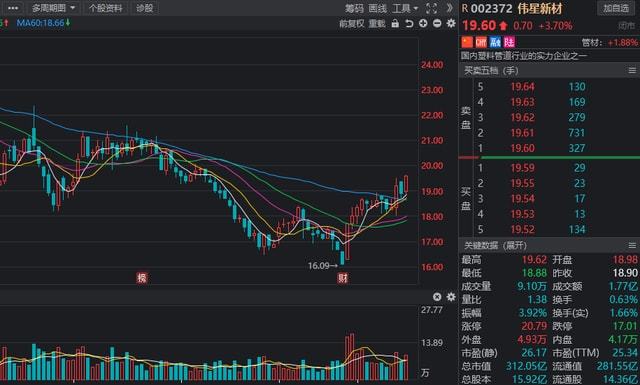This screenshot has height=385, width=640.
Task: Click the 财 financial report marker
Action: pyautogui.click(x=342, y=278)
